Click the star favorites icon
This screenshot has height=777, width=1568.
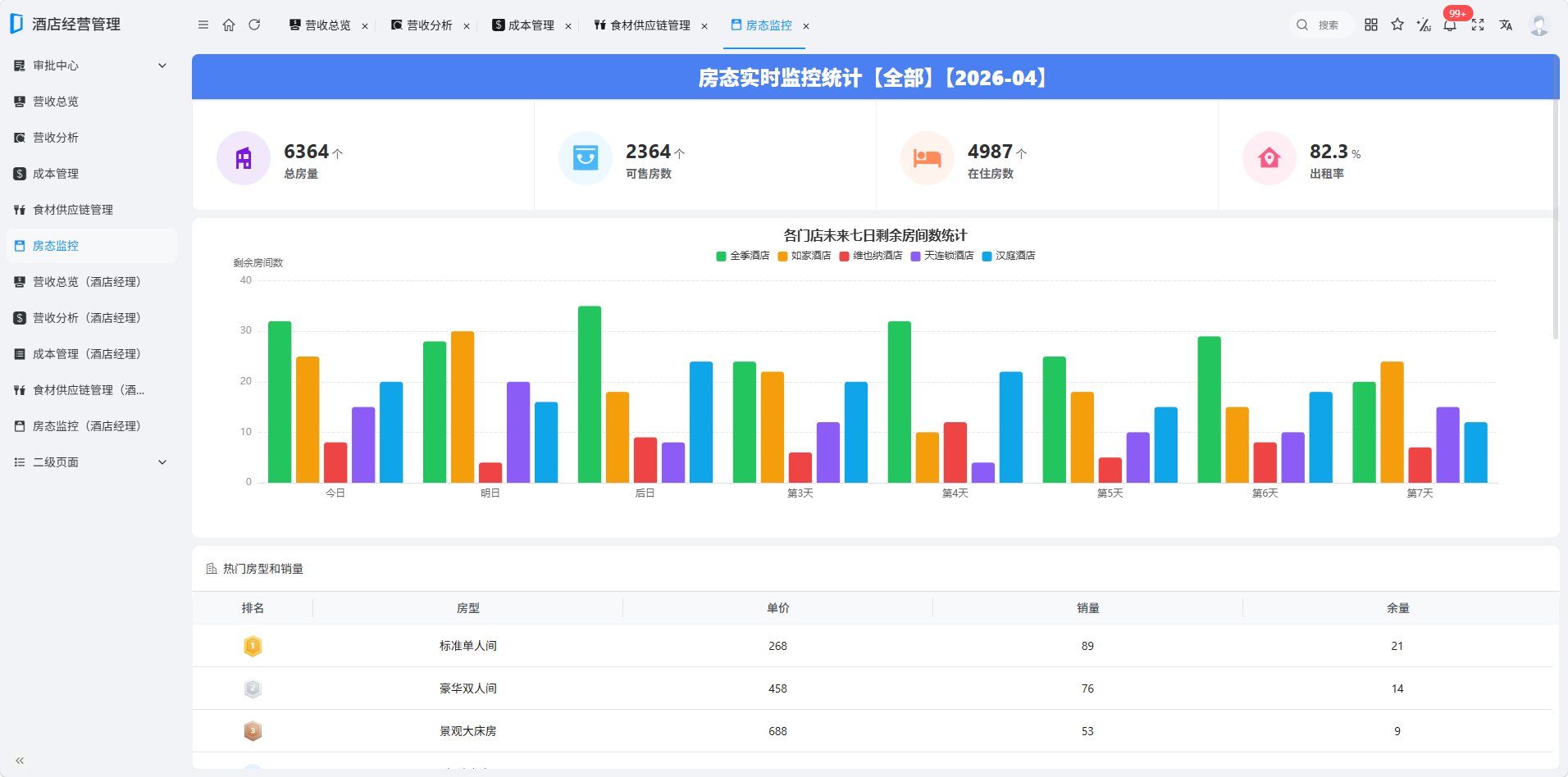click(x=1397, y=25)
